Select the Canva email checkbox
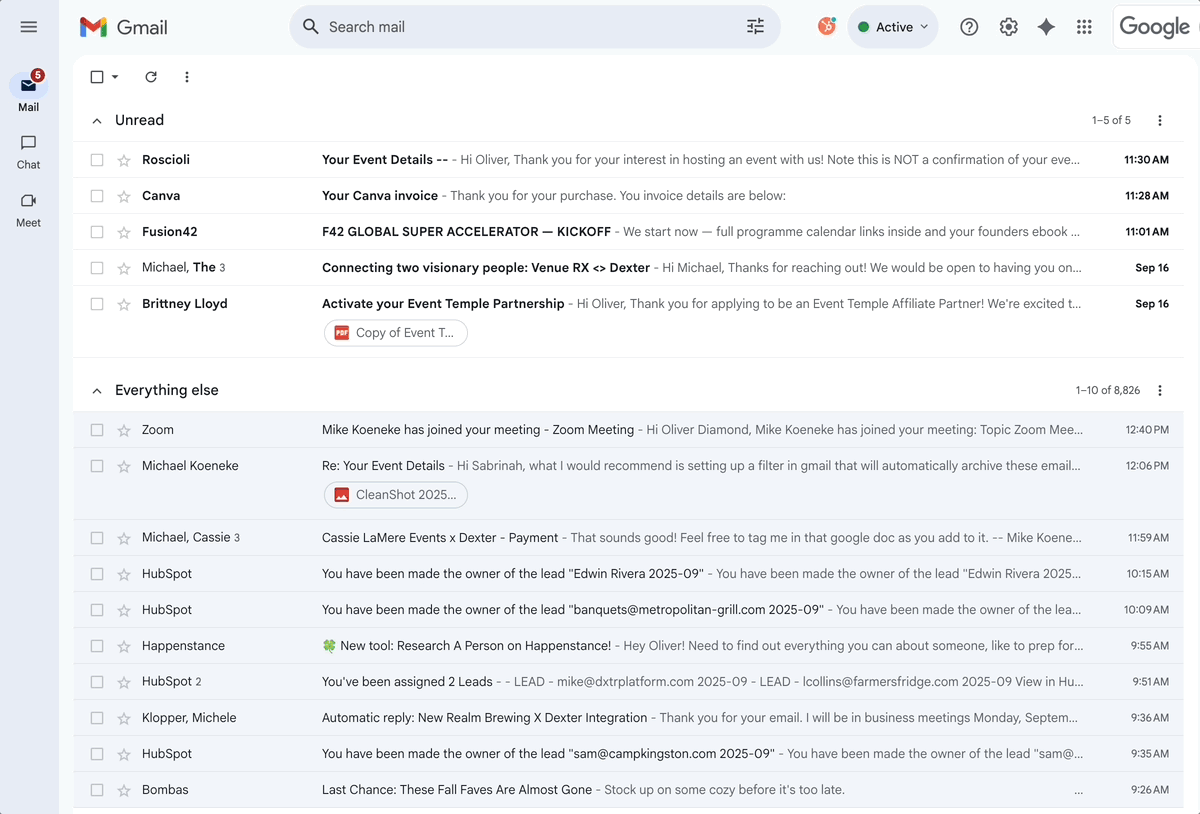This screenshot has width=1200, height=814. click(97, 196)
